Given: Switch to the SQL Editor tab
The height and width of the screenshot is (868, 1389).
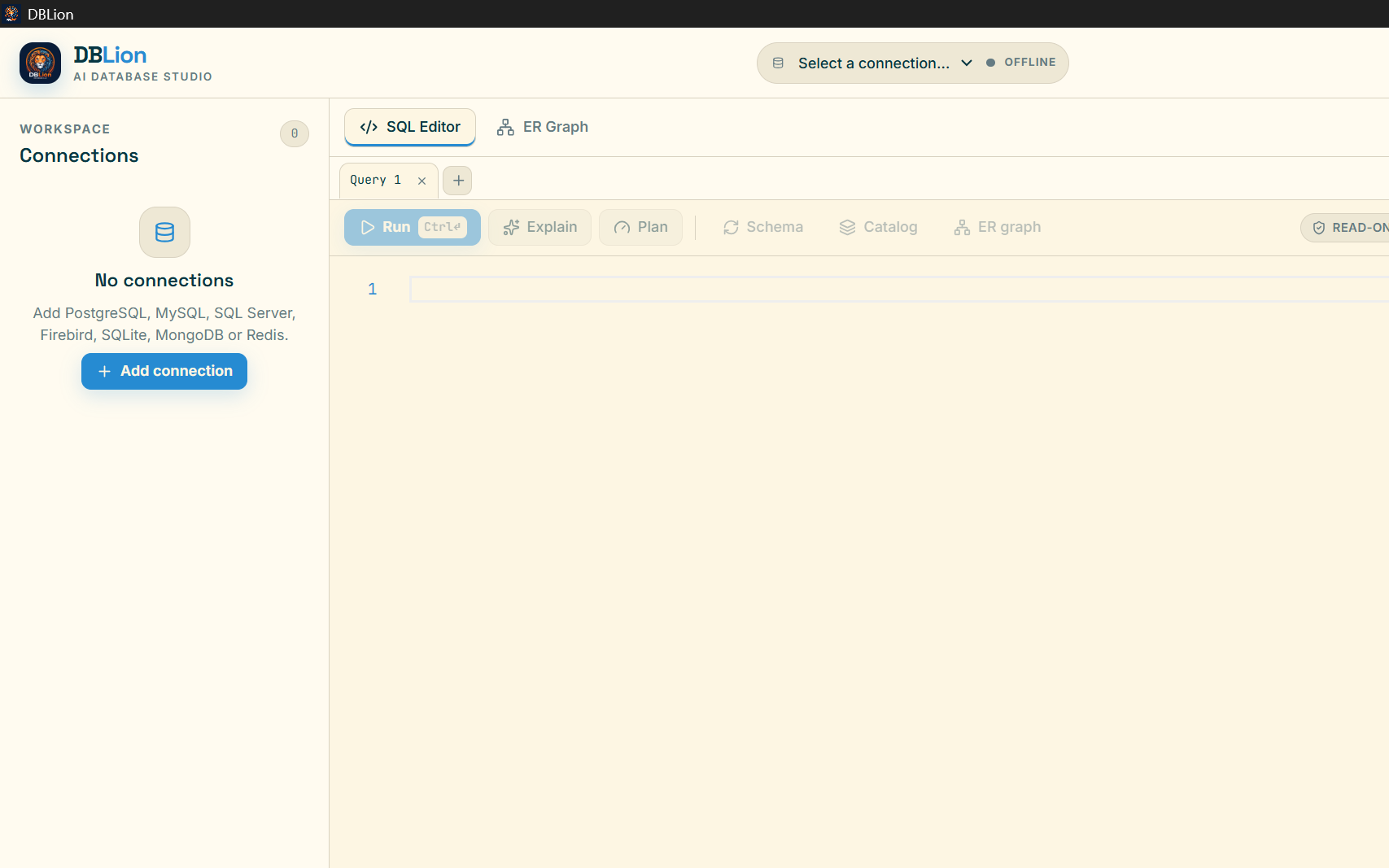Looking at the screenshot, I should click(x=410, y=127).
